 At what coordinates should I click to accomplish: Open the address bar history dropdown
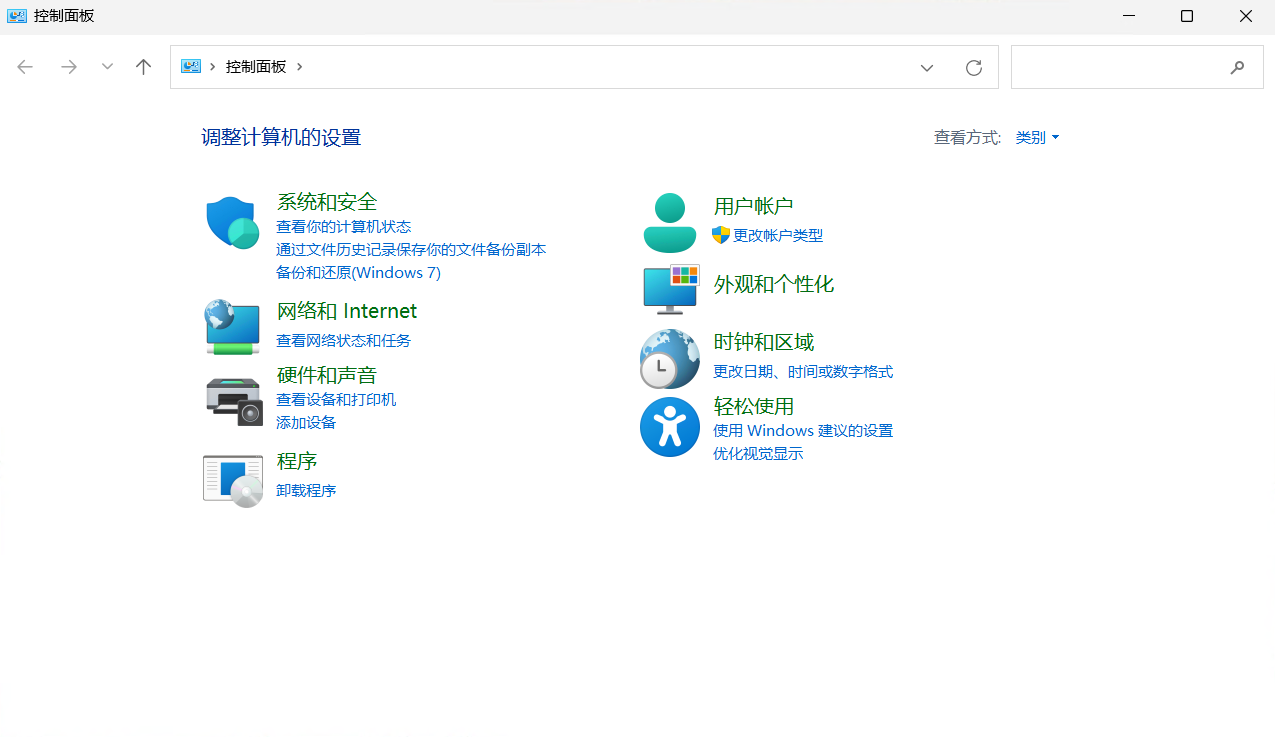coord(926,67)
